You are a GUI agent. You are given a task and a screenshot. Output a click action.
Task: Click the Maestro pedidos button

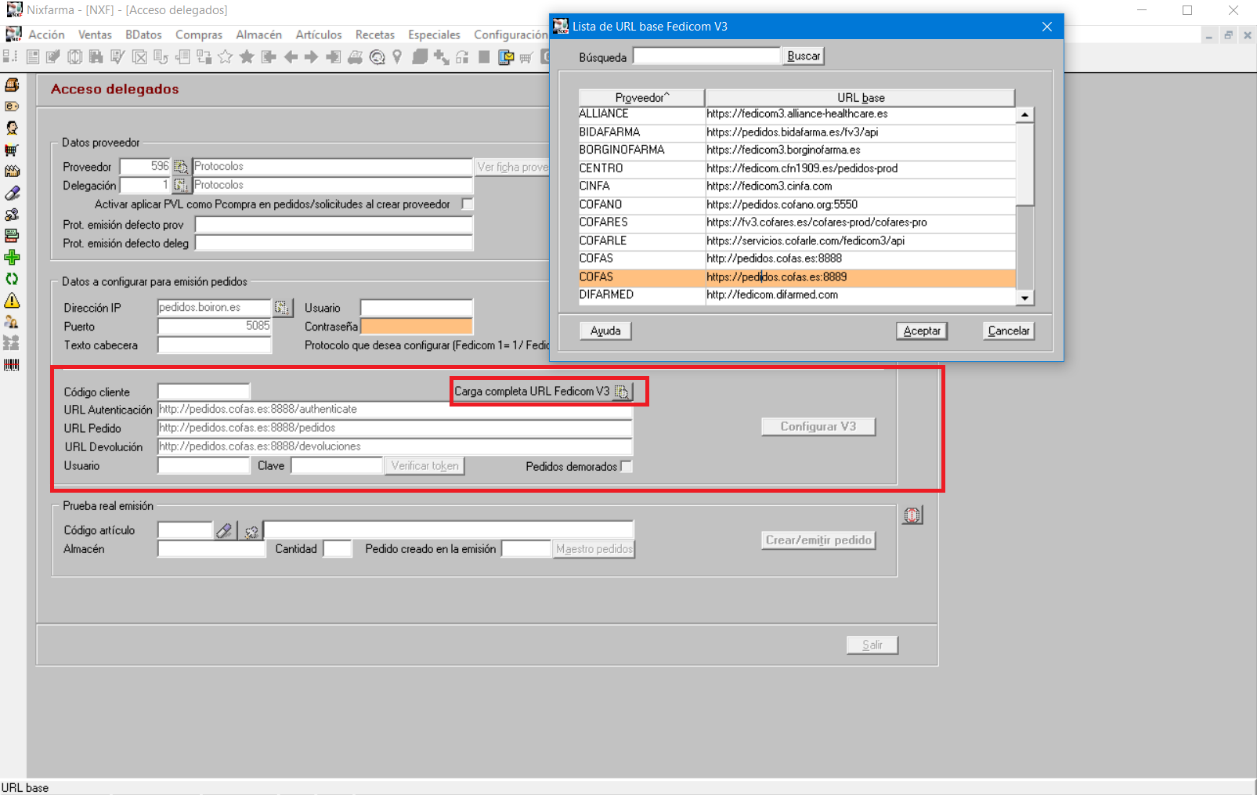[x=594, y=549]
